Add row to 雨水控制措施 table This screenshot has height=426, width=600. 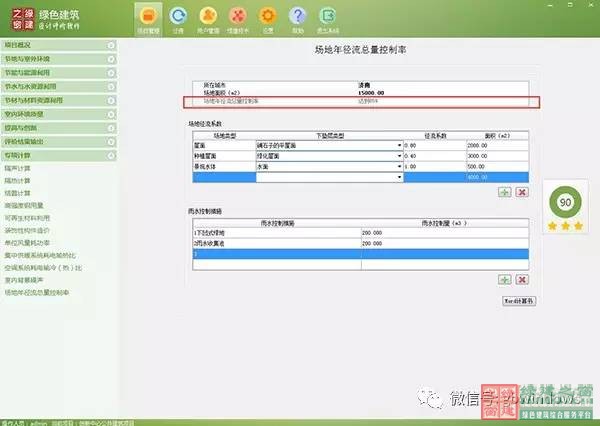[x=505, y=279]
